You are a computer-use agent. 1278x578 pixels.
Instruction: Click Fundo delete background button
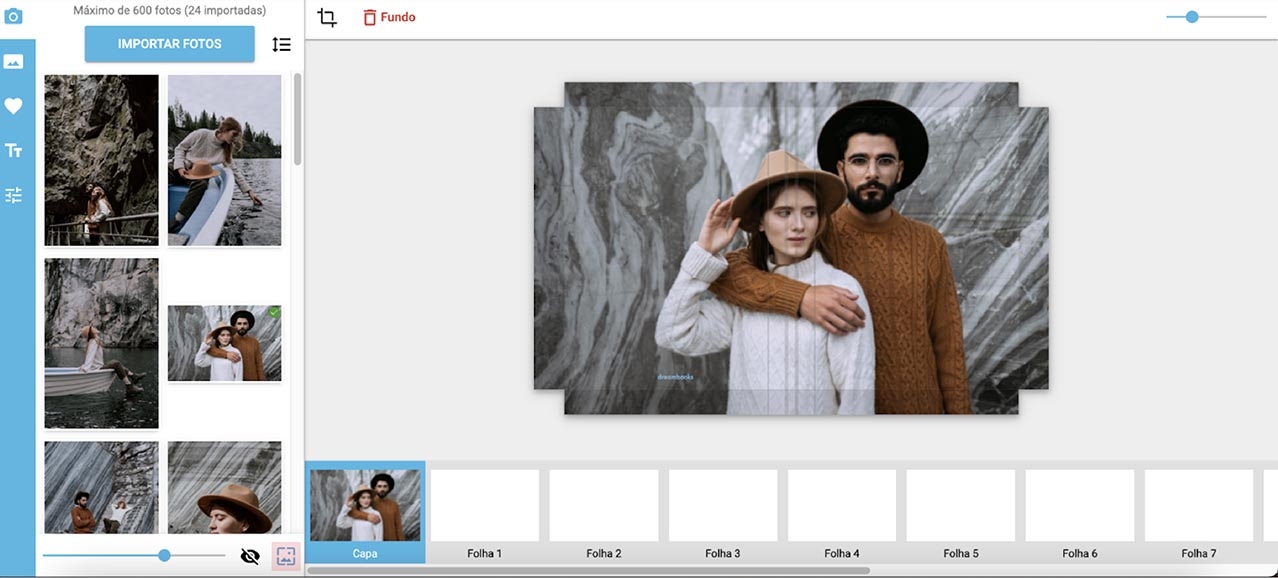[x=389, y=17]
